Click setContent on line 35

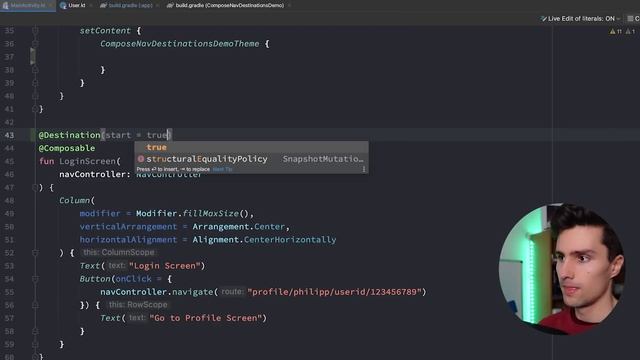[x=105, y=31]
